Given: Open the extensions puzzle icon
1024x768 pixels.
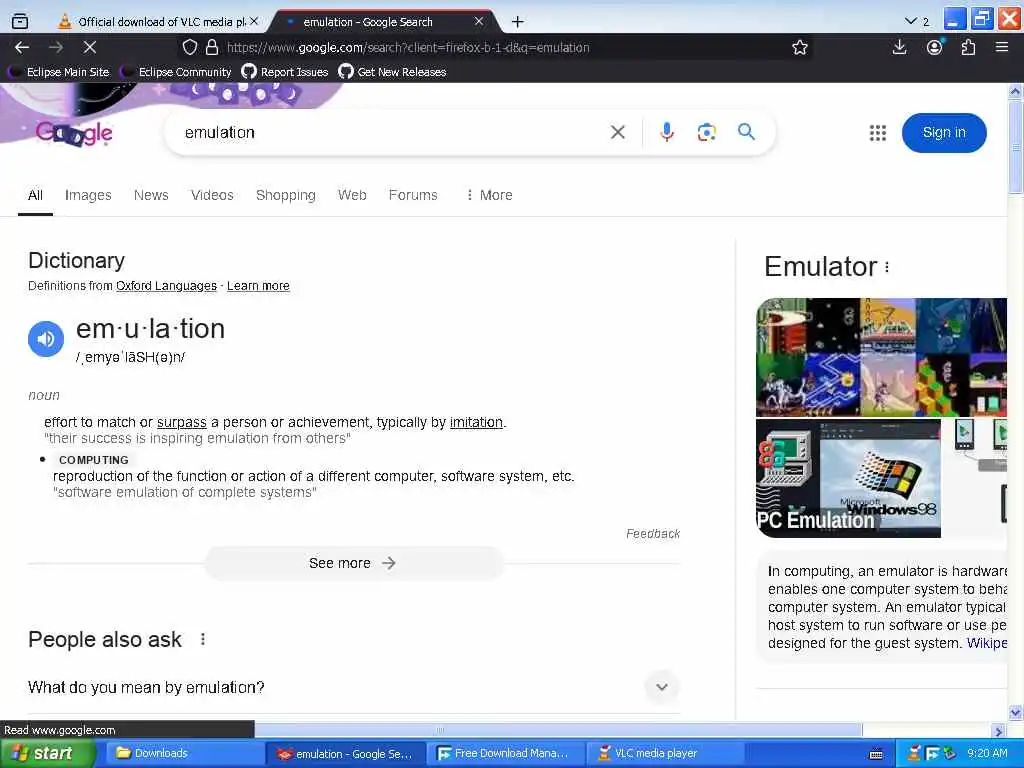Looking at the screenshot, I should coord(968,47).
